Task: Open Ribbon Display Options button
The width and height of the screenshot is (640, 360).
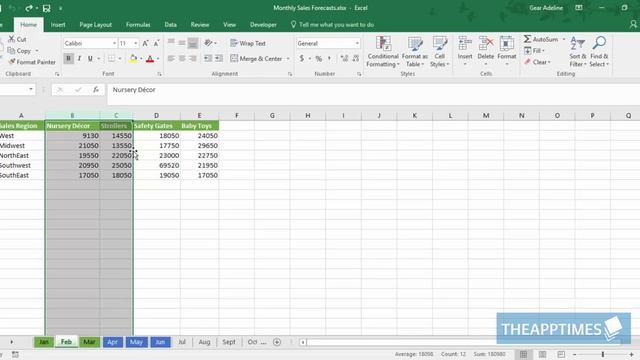Action: (x=579, y=8)
